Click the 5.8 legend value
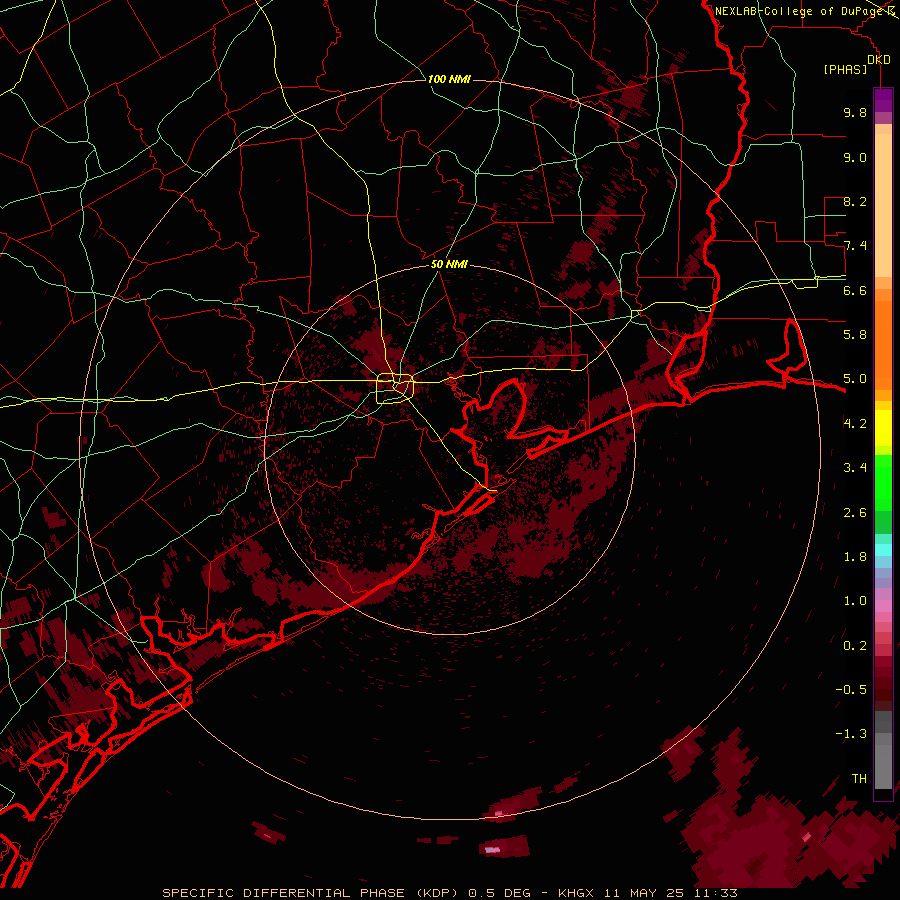 (855, 335)
